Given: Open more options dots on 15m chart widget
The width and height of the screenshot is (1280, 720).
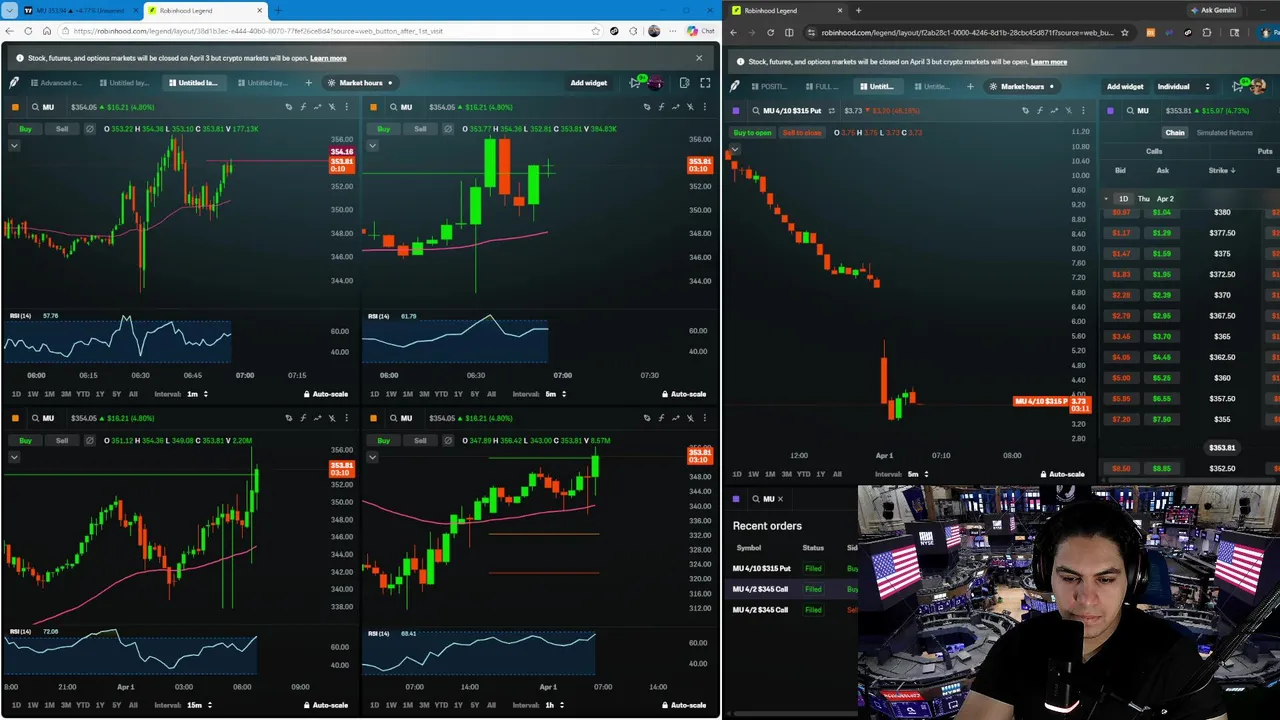Looking at the screenshot, I should pos(347,418).
